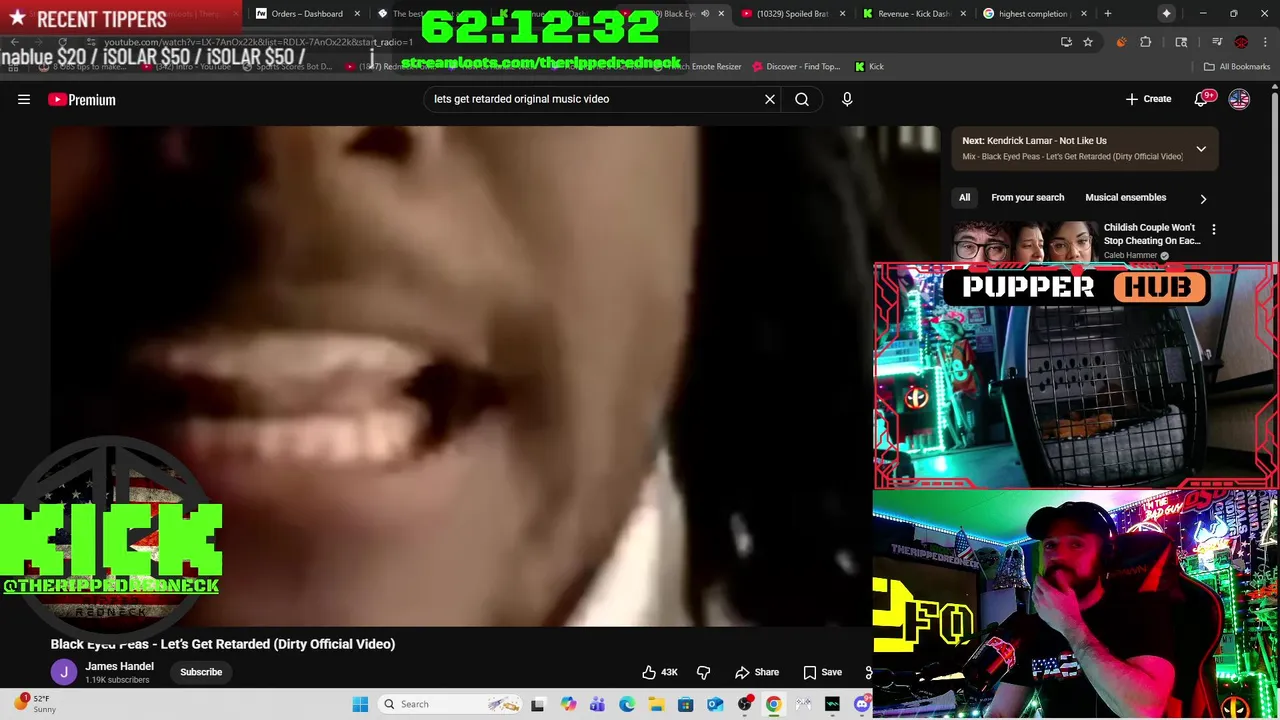The image size is (1280, 720).
Task: Open Microsoft Teams from the taskbar
Action: coord(597,704)
